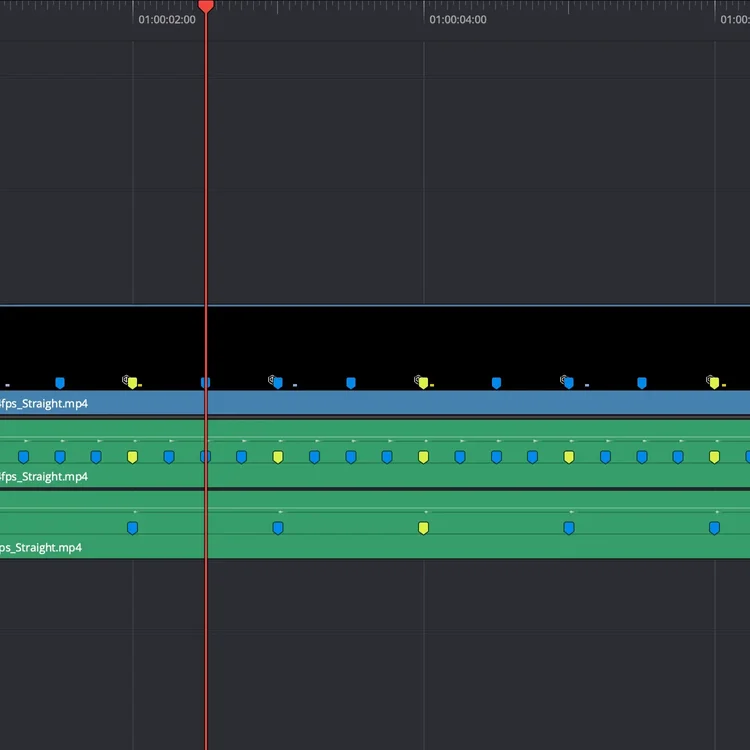Select video clip's yellow marker near 01:00:02:00
Screen dimensions: 750x750
[132, 383]
